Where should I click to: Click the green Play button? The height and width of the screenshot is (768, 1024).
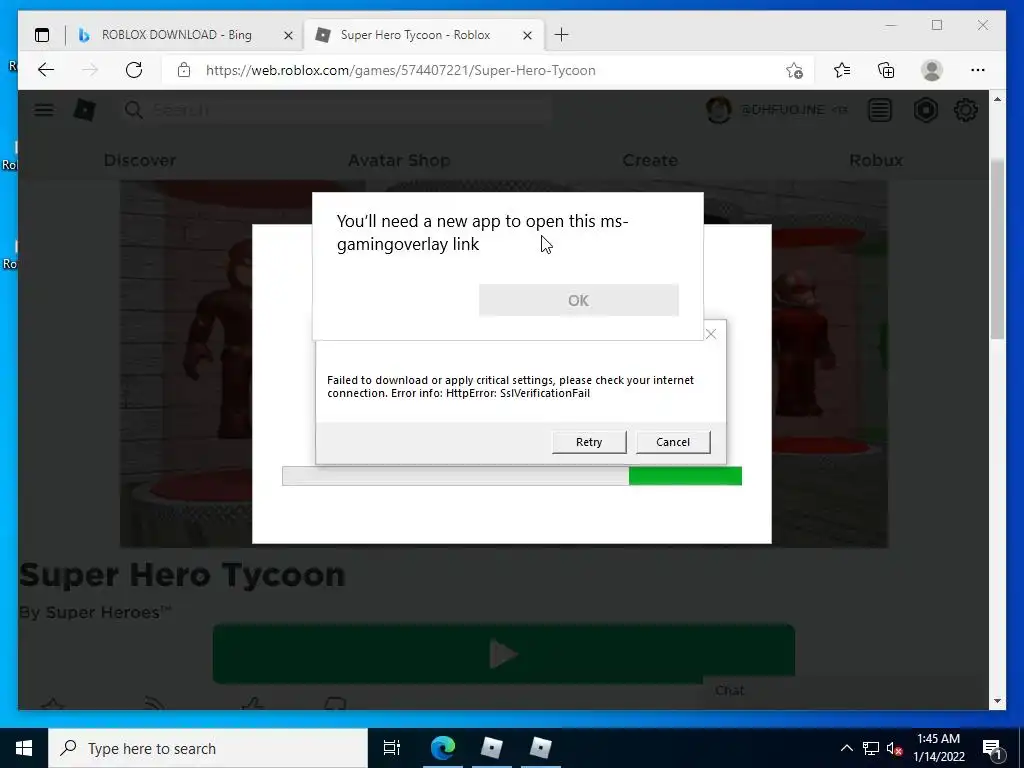pyautogui.click(x=504, y=654)
